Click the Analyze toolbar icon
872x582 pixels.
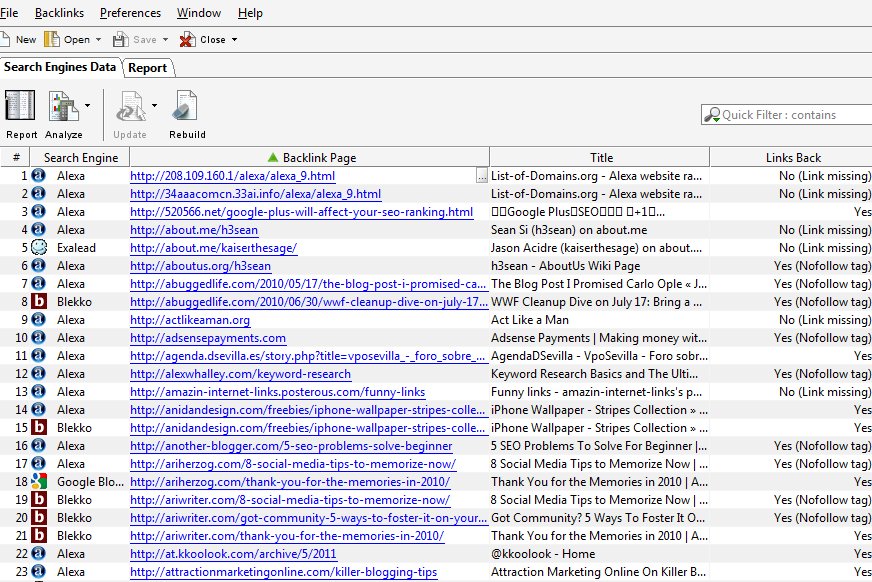[x=63, y=107]
